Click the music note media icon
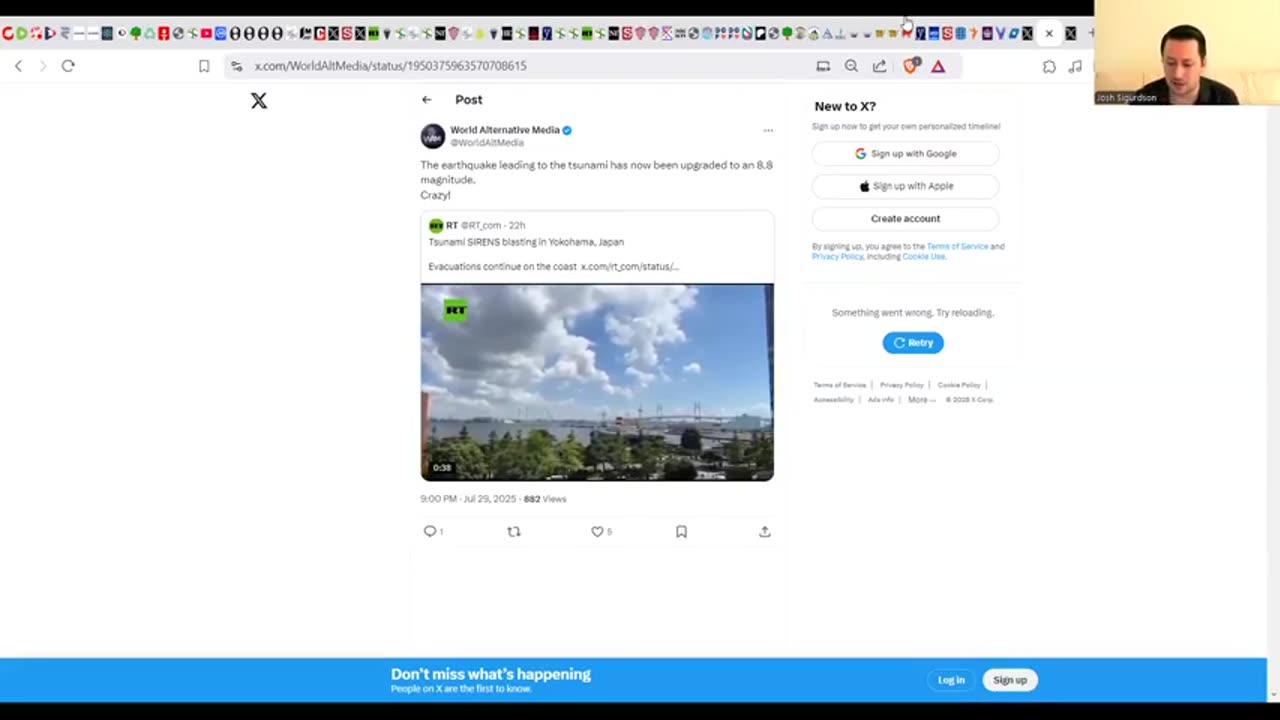Image resolution: width=1280 pixels, height=720 pixels. pyautogui.click(x=1075, y=66)
